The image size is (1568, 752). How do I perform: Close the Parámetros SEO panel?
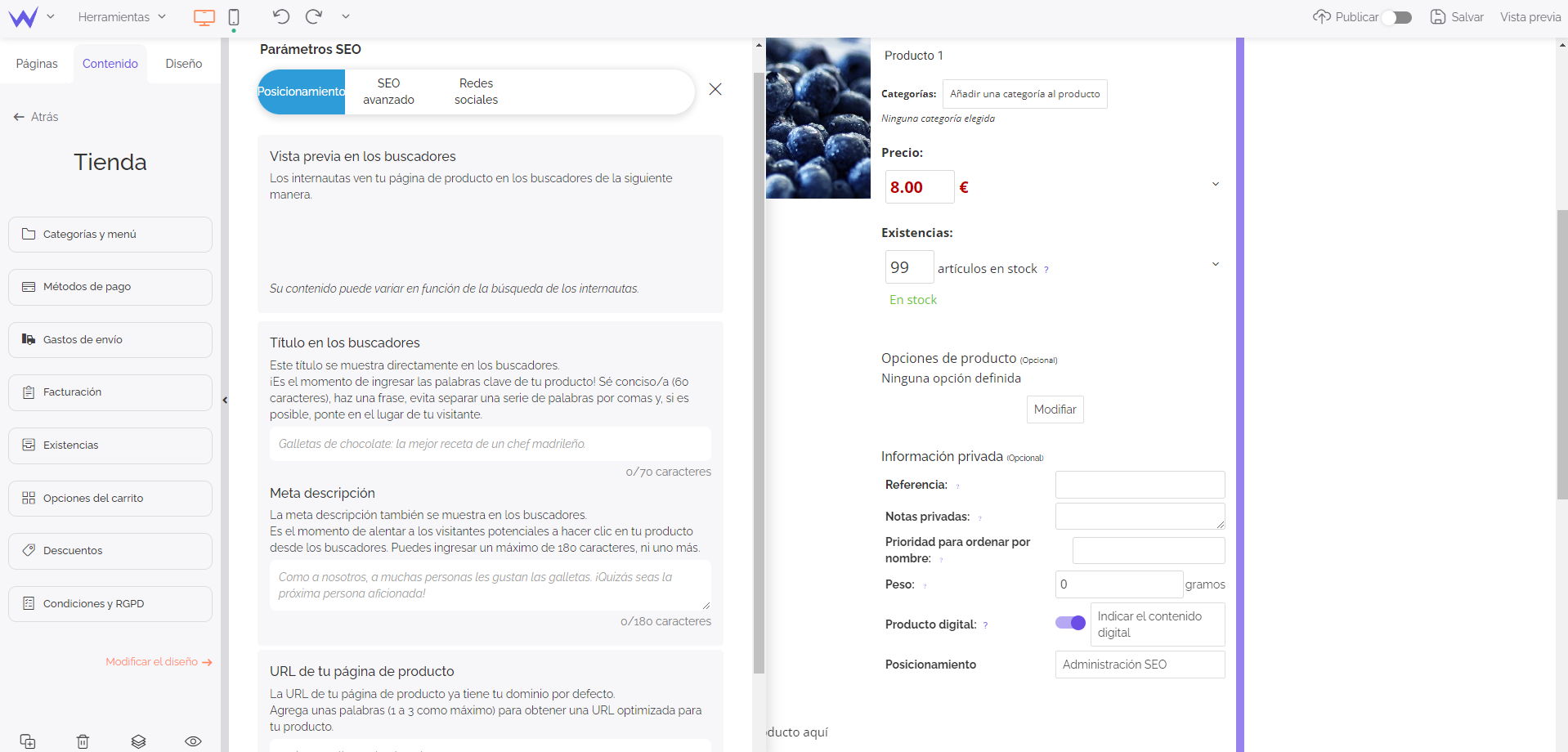pyautogui.click(x=715, y=89)
